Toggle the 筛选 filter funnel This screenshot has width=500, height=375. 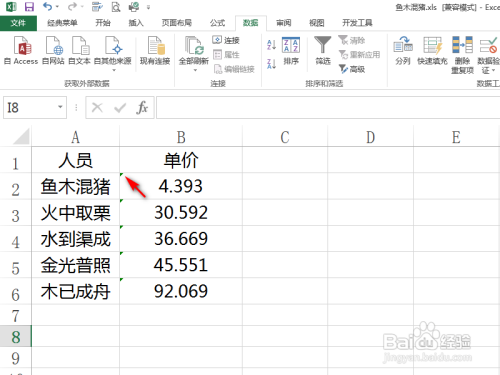click(x=323, y=51)
